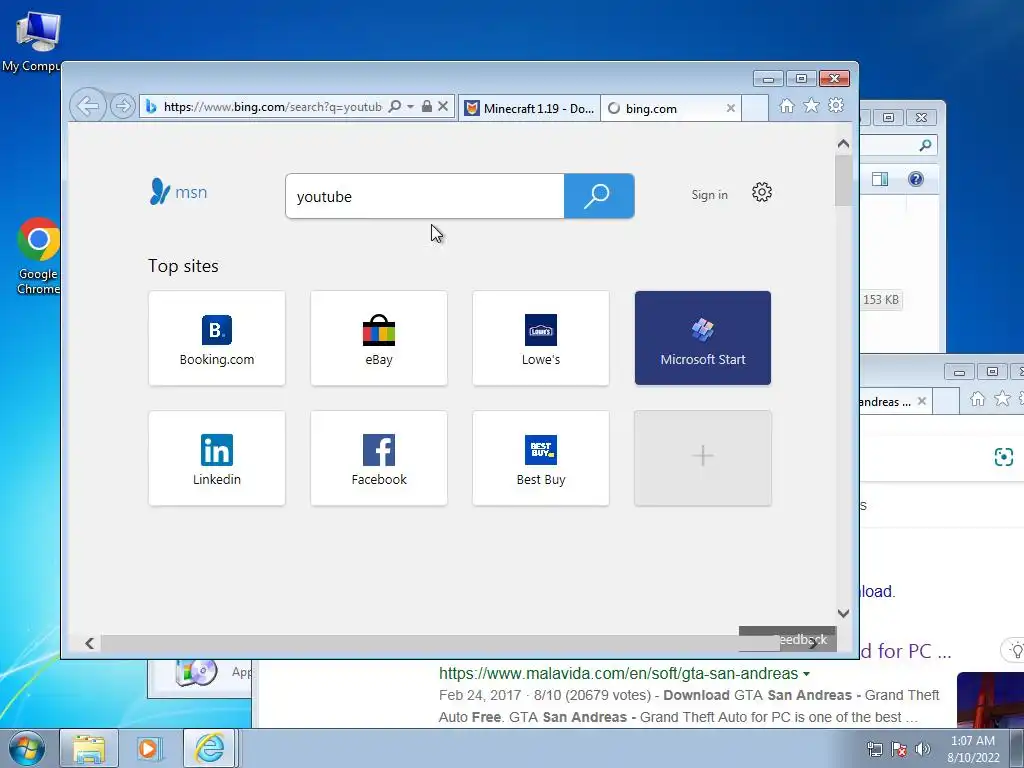Viewport: 1024px width, 768px height.
Task: Open the Best Buy top site tile
Action: tap(541, 458)
